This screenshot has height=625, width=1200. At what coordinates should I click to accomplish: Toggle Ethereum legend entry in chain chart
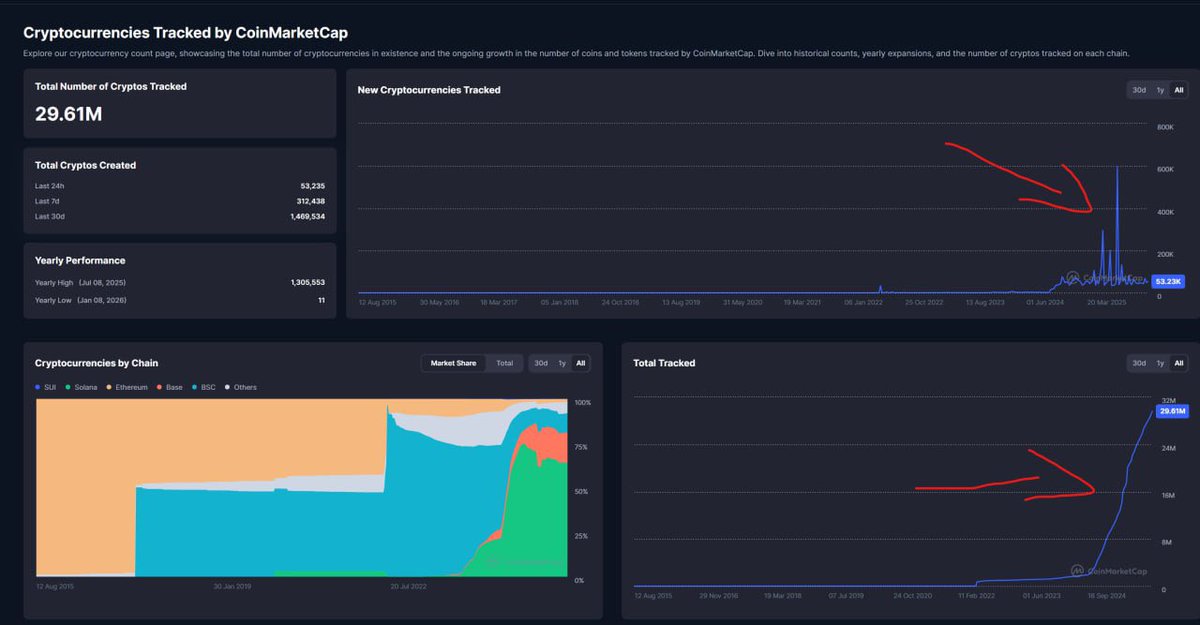[126, 387]
